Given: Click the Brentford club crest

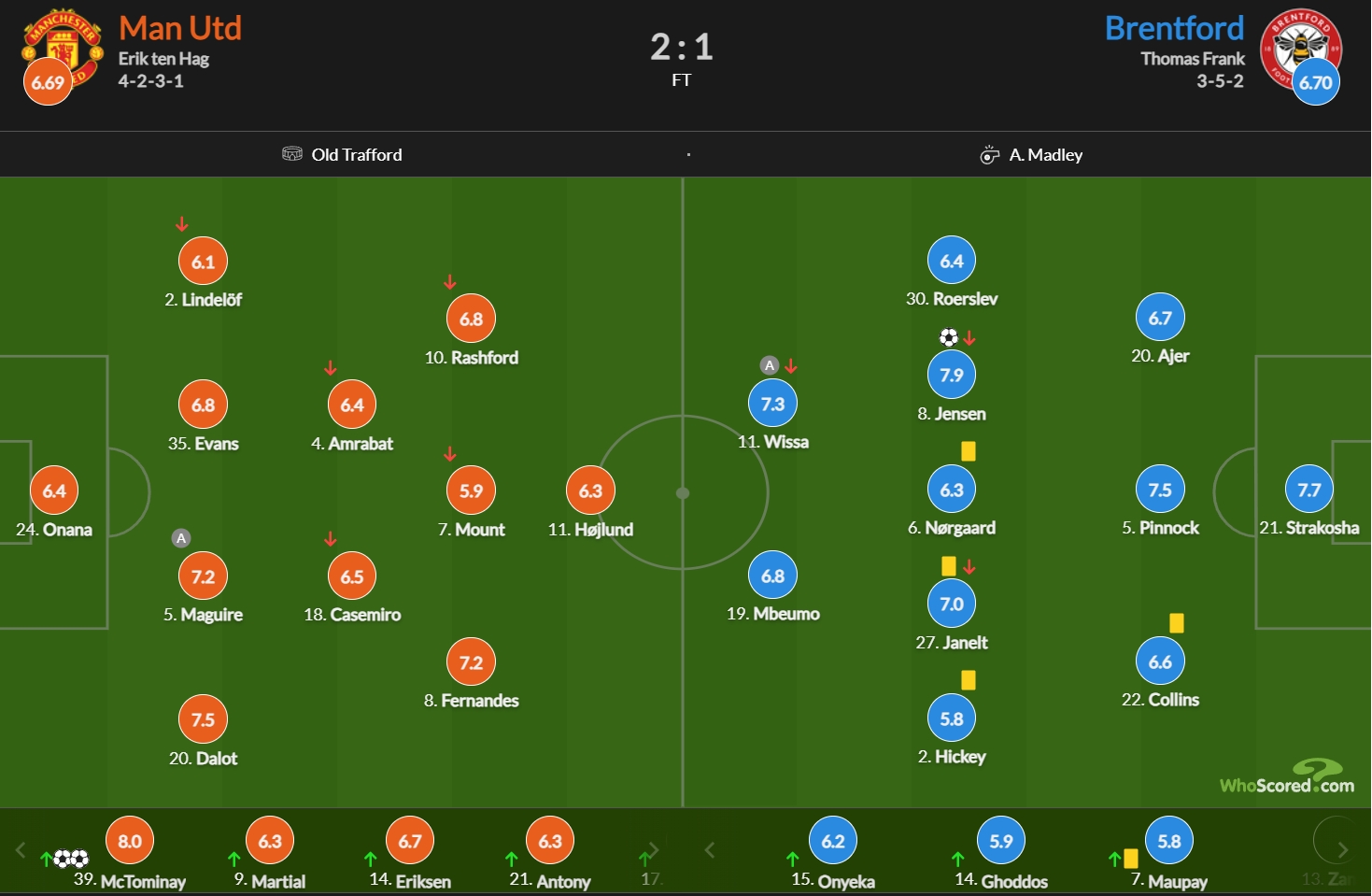Looking at the screenshot, I should pos(1300,47).
